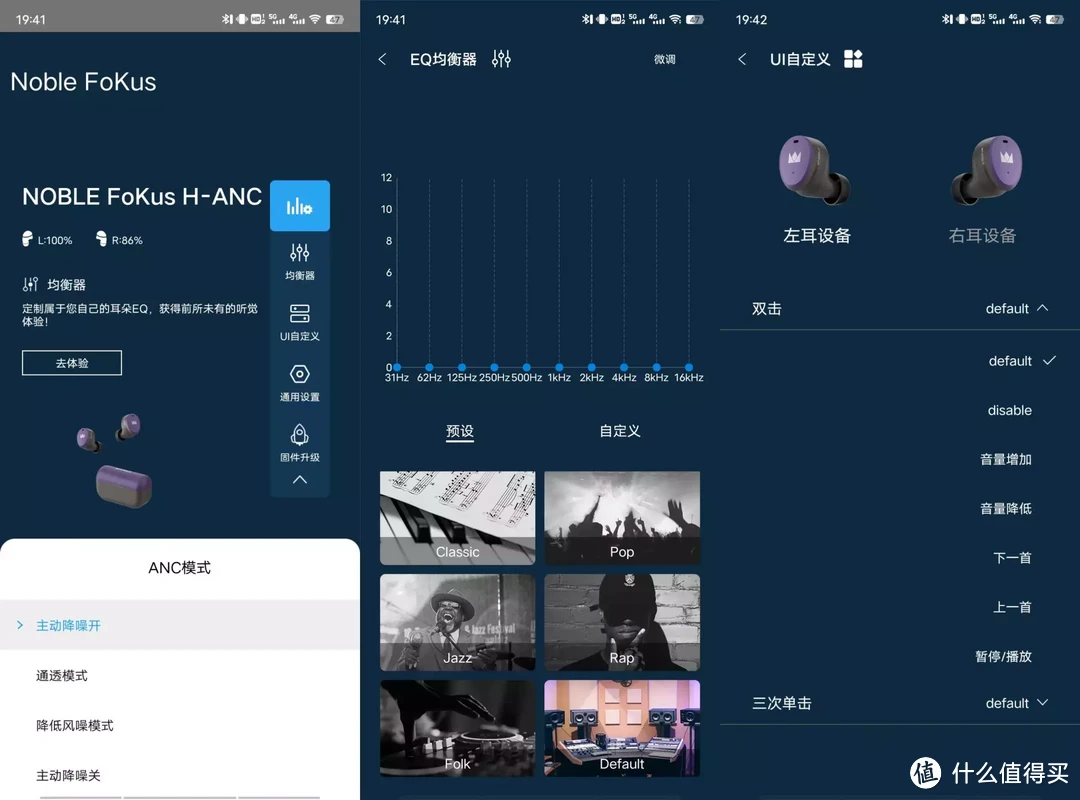
Task: Click the grid icon beside UI自定义 title
Action: [853, 59]
